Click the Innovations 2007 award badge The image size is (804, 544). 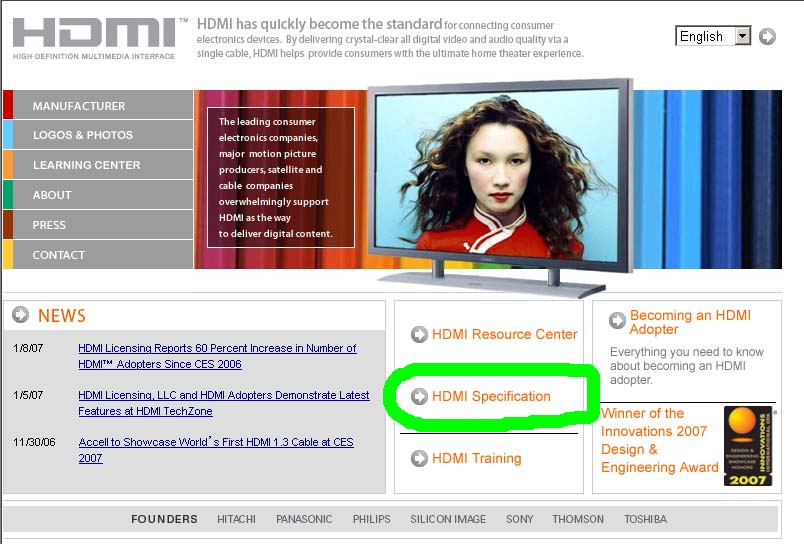[748, 446]
